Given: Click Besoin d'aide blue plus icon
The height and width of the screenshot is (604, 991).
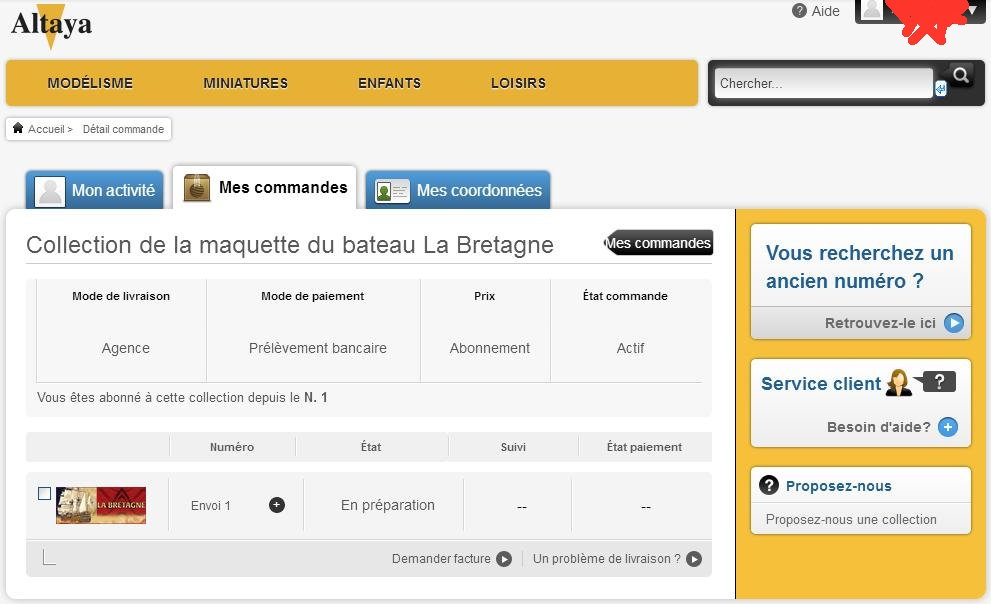Looking at the screenshot, I should pyautogui.click(x=948, y=427).
